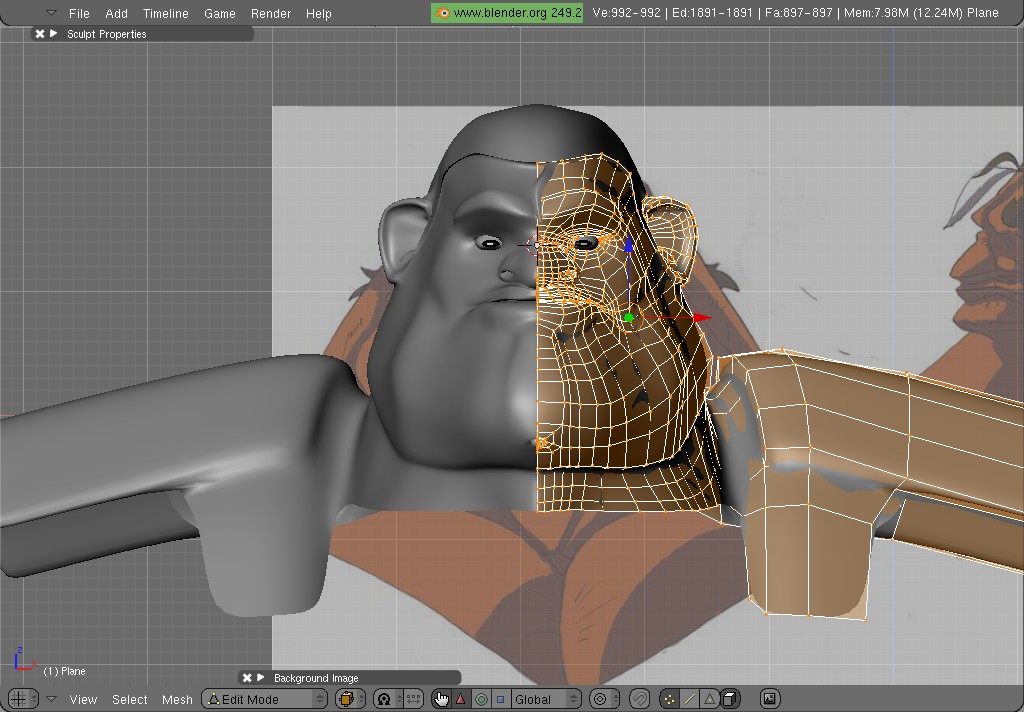The image size is (1024, 712).
Task: Switch to edge select mode
Action: click(689, 699)
